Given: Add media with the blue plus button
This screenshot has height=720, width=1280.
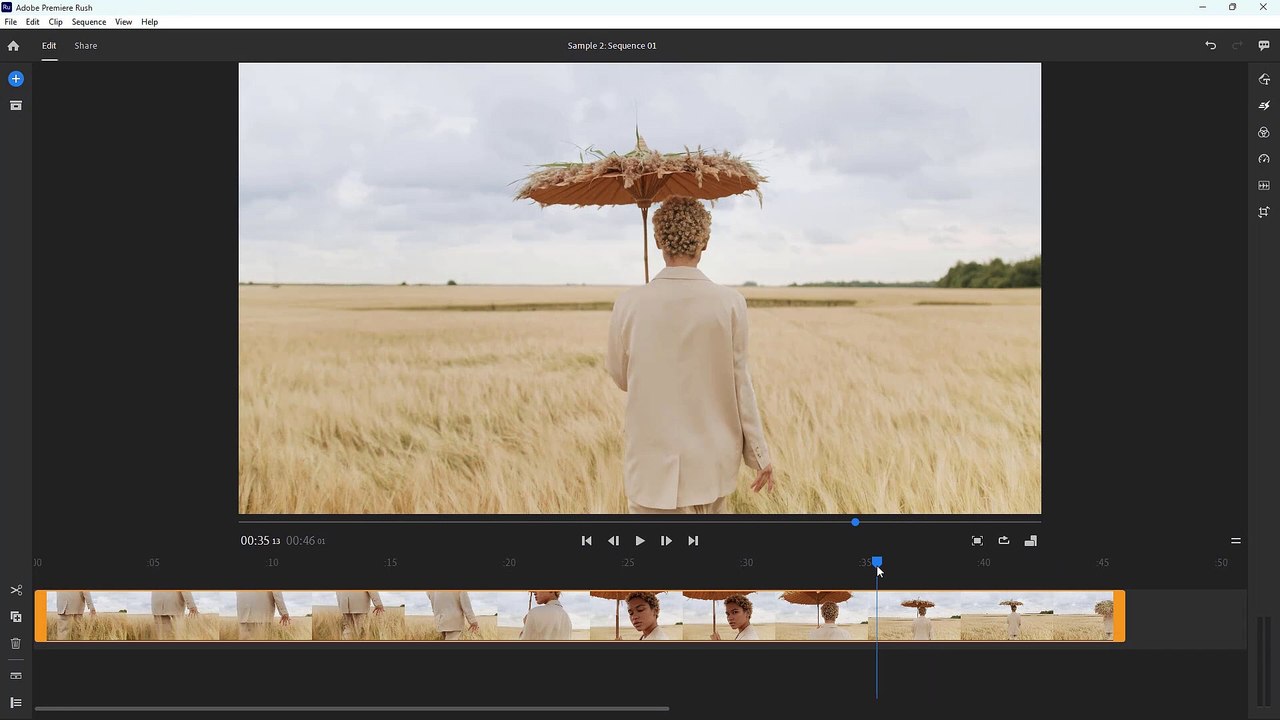Looking at the screenshot, I should [x=16, y=79].
